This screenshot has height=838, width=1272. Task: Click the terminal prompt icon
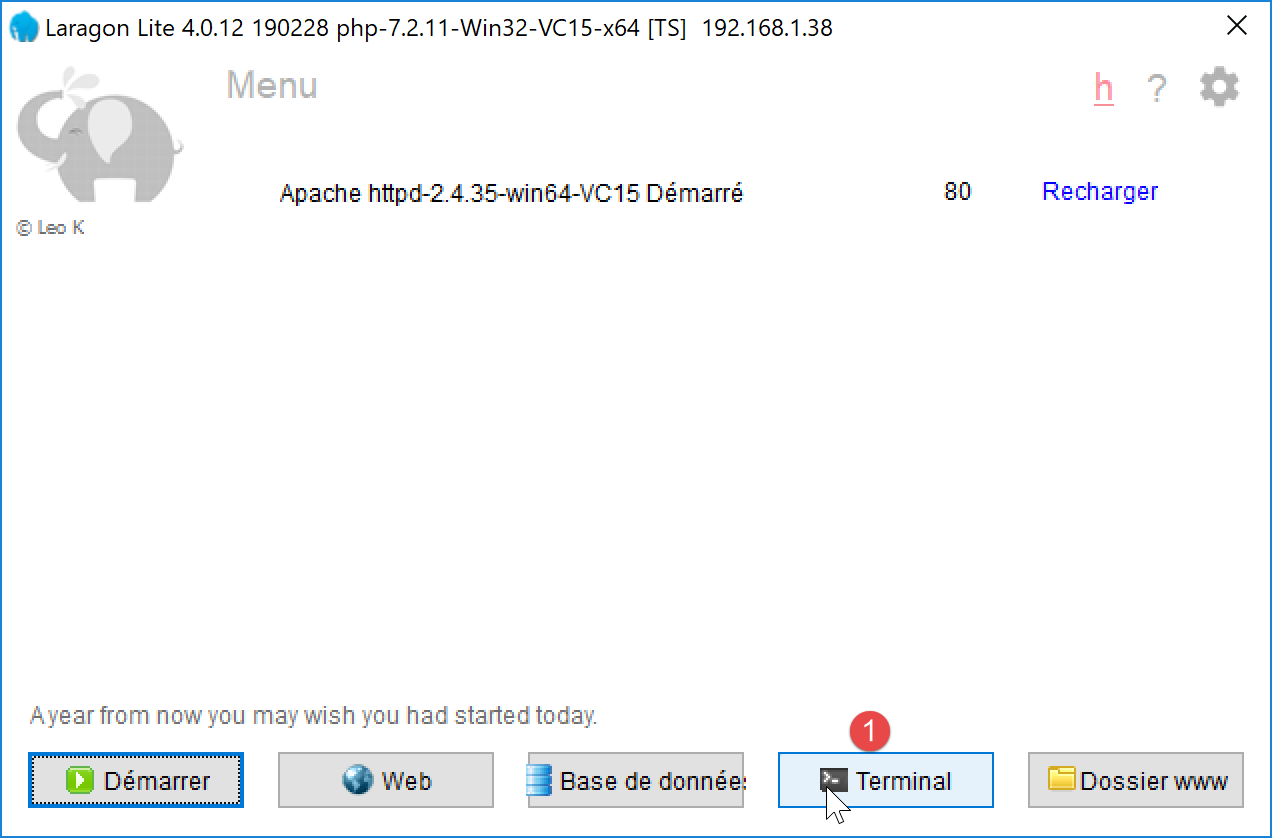(x=834, y=780)
